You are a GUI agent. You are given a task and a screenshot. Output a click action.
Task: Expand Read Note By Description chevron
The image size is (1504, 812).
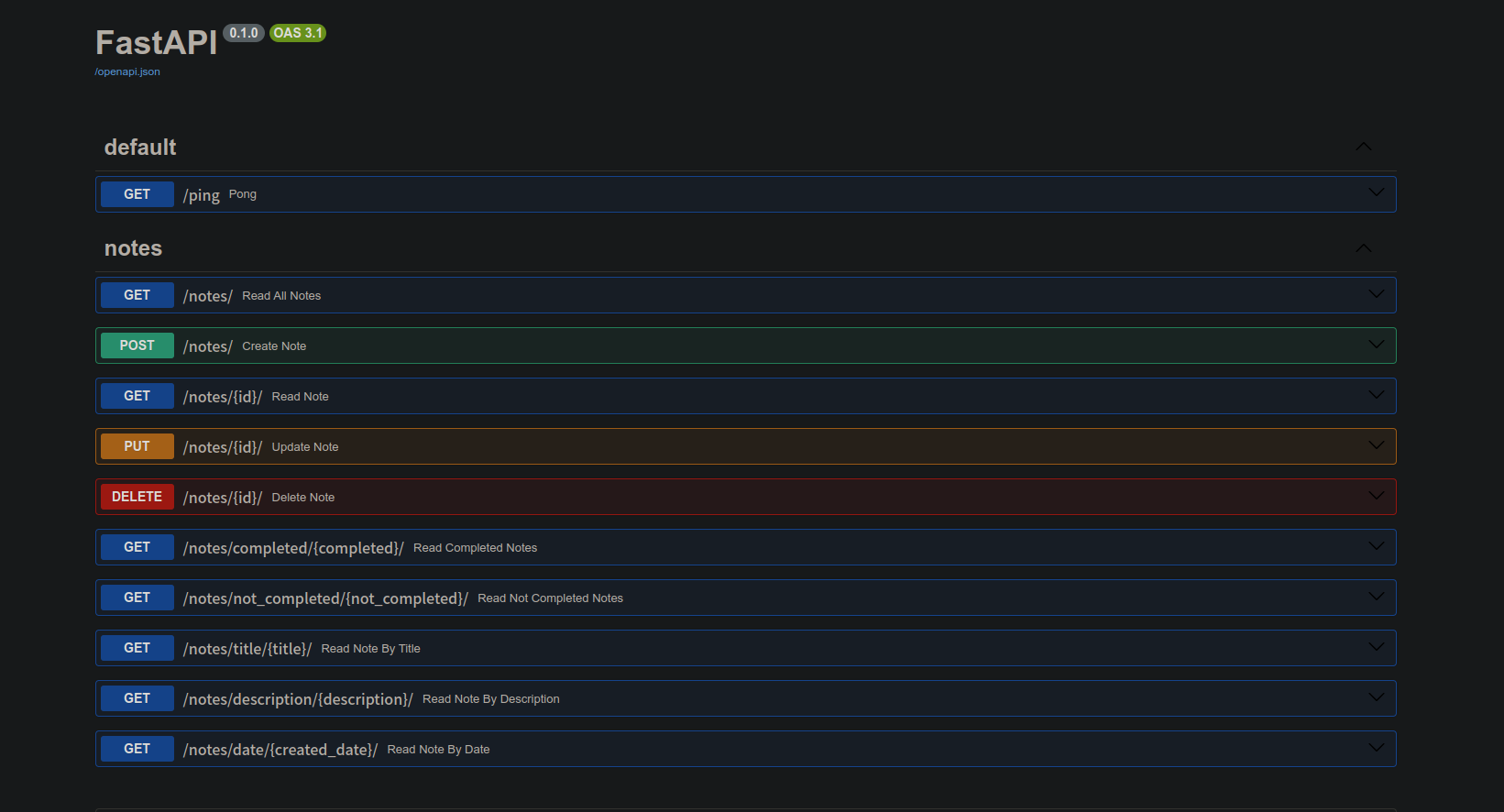pyautogui.click(x=1377, y=697)
